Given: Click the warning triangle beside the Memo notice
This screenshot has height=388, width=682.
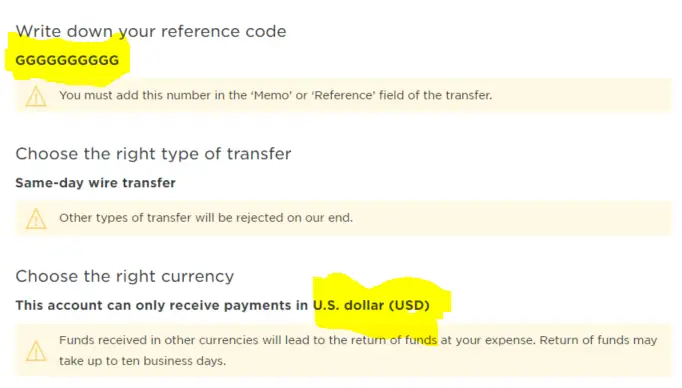Looking at the screenshot, I should [x=36, y=96].
